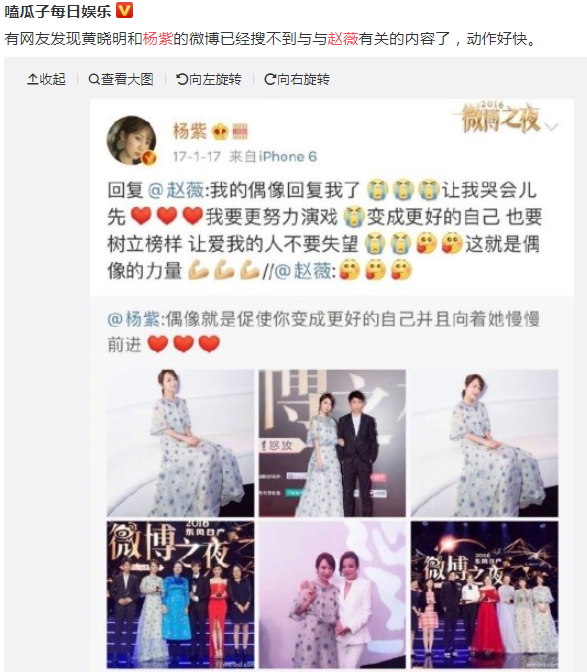The width and height of the screenshot is (587, 672).
Task: Open the red gown stage photo
Action: [485, 594]
